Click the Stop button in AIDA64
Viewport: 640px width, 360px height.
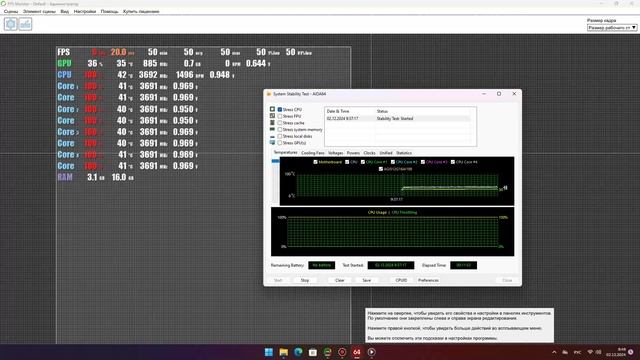(305, 280)
